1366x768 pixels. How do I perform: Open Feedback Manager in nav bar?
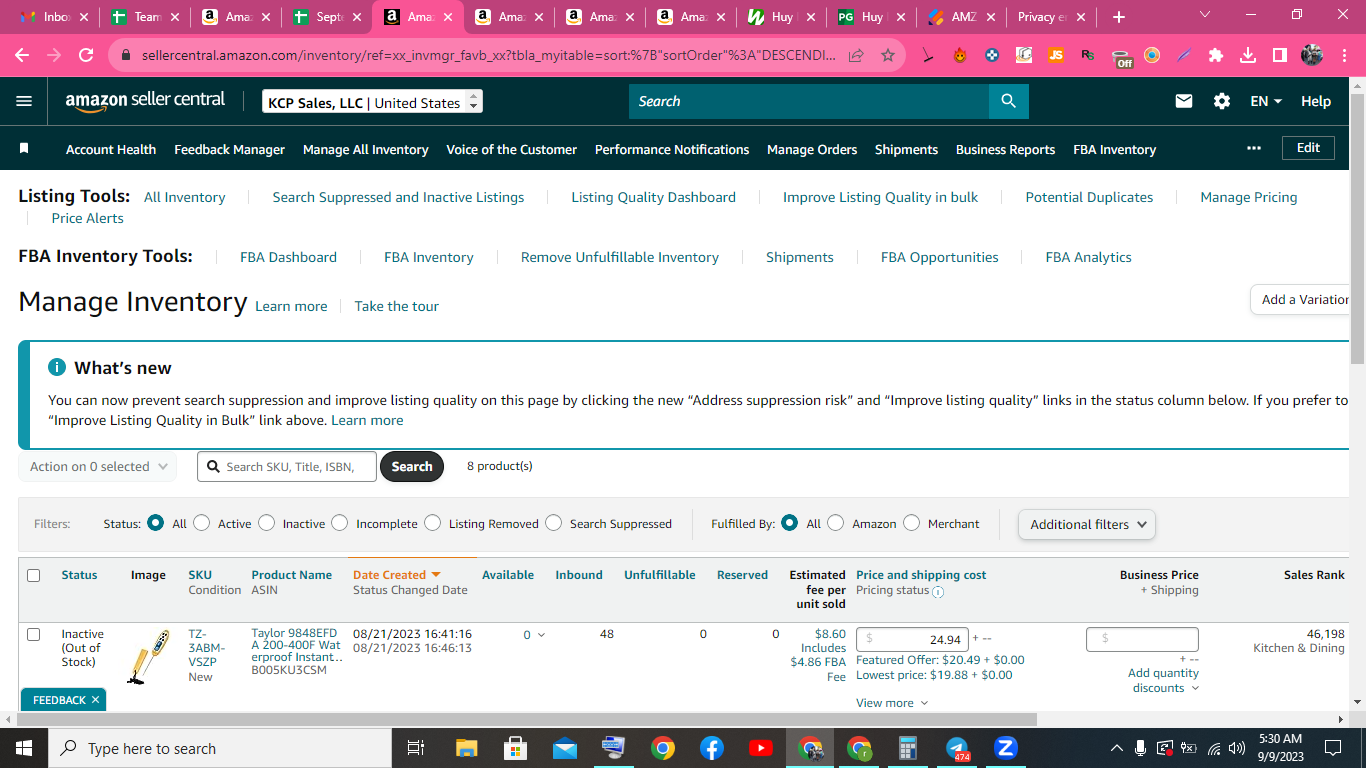point(229,149)
